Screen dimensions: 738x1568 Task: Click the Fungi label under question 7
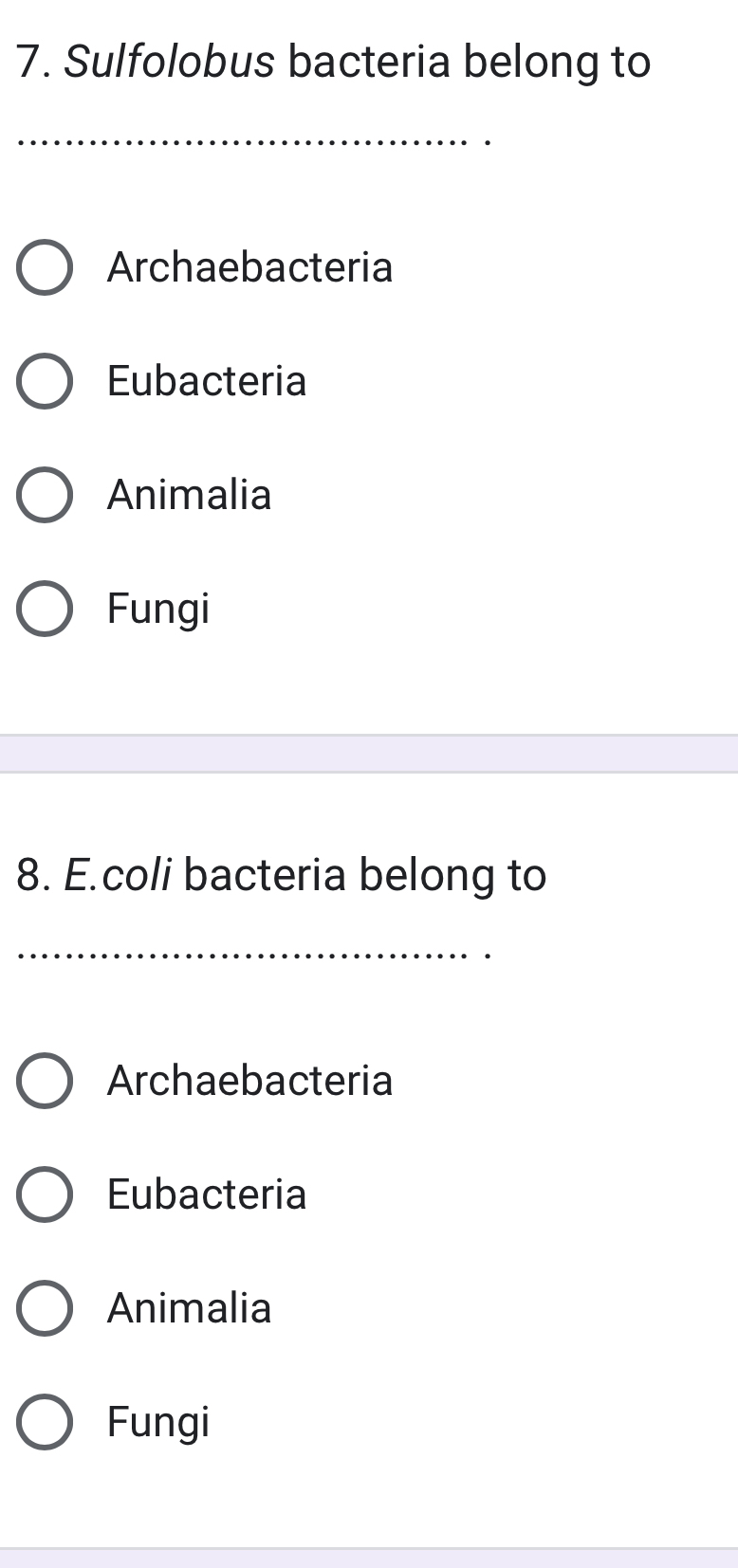[158, 608]
